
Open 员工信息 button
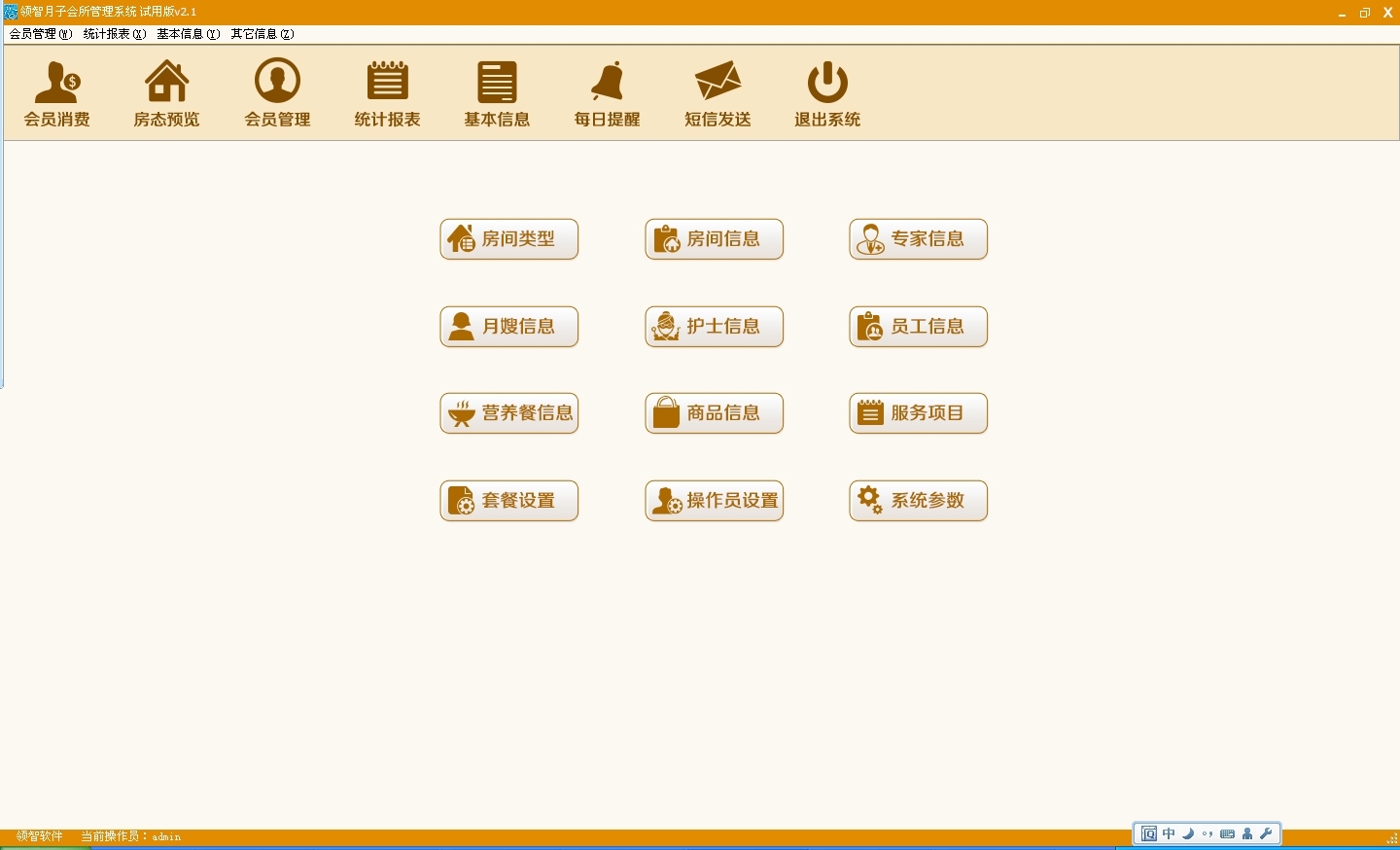919,327
